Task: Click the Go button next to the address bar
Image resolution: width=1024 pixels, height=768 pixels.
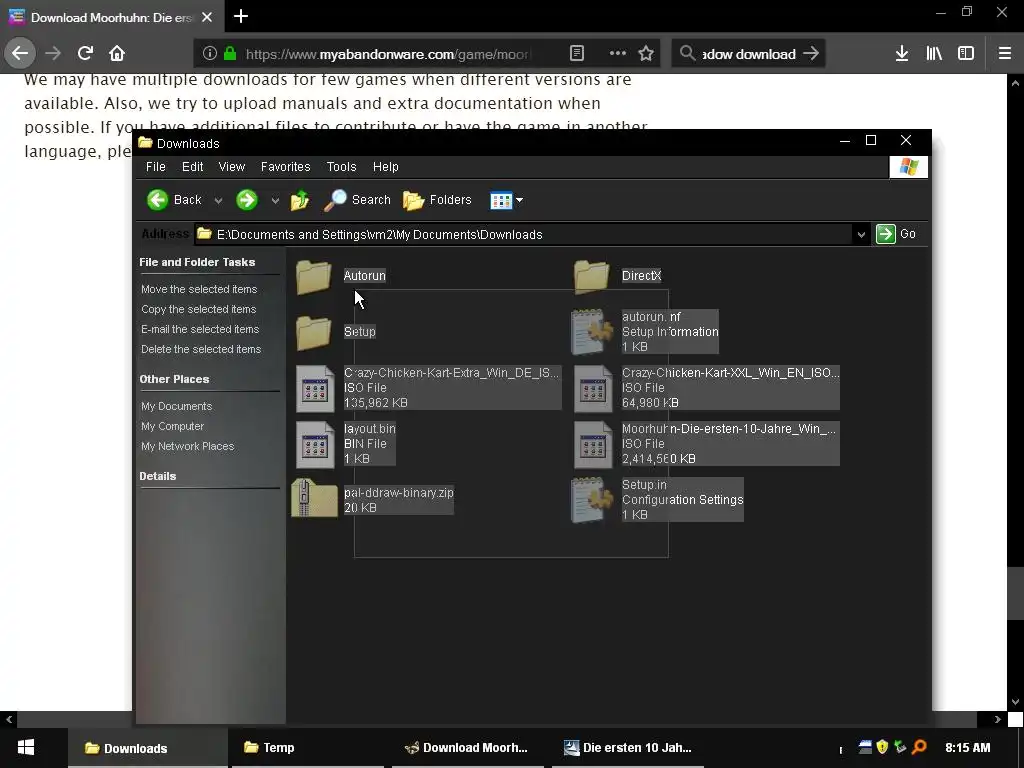Action: pos(896,234)
